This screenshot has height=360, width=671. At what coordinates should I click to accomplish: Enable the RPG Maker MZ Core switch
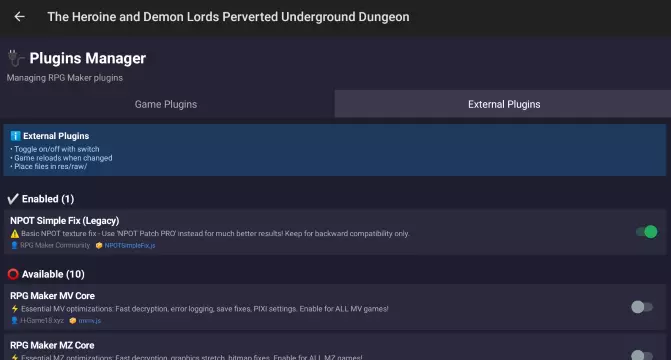tap(642, 355)
